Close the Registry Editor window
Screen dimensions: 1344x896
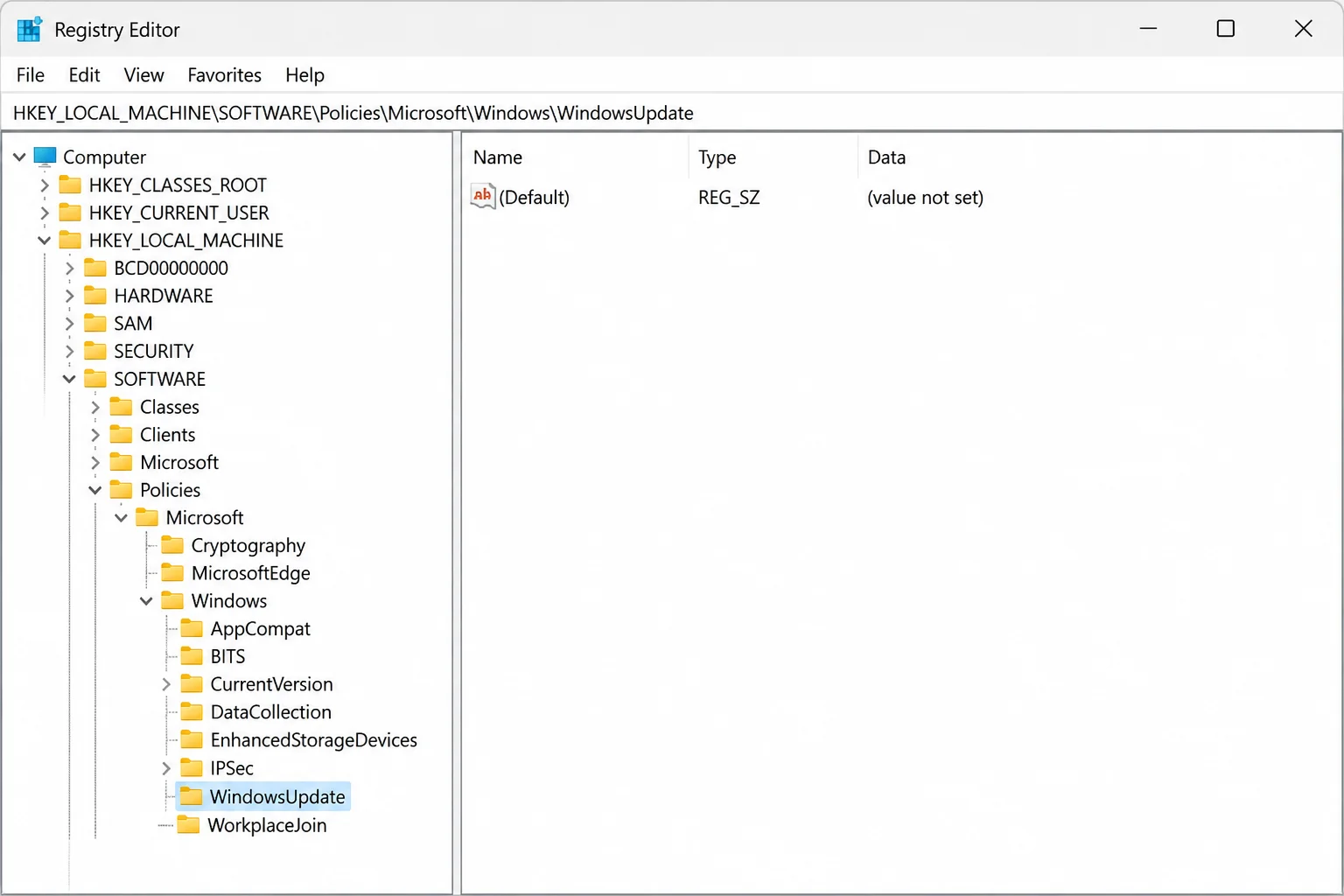(x=1304, y=29)
